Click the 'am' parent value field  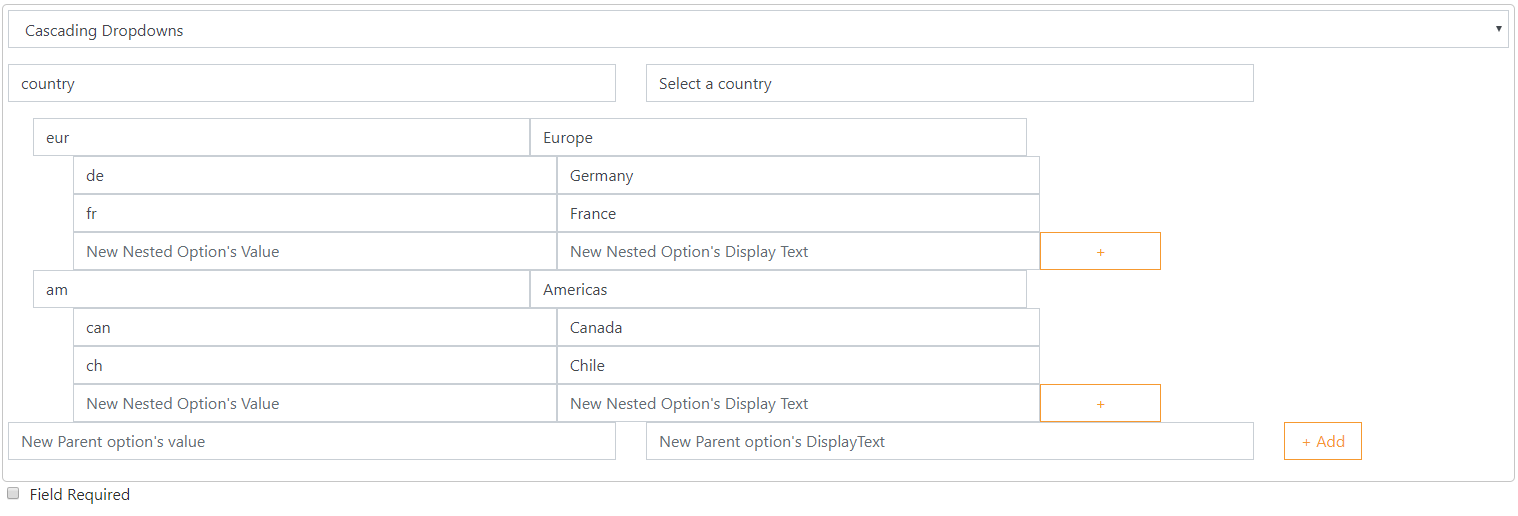(281, 289)
